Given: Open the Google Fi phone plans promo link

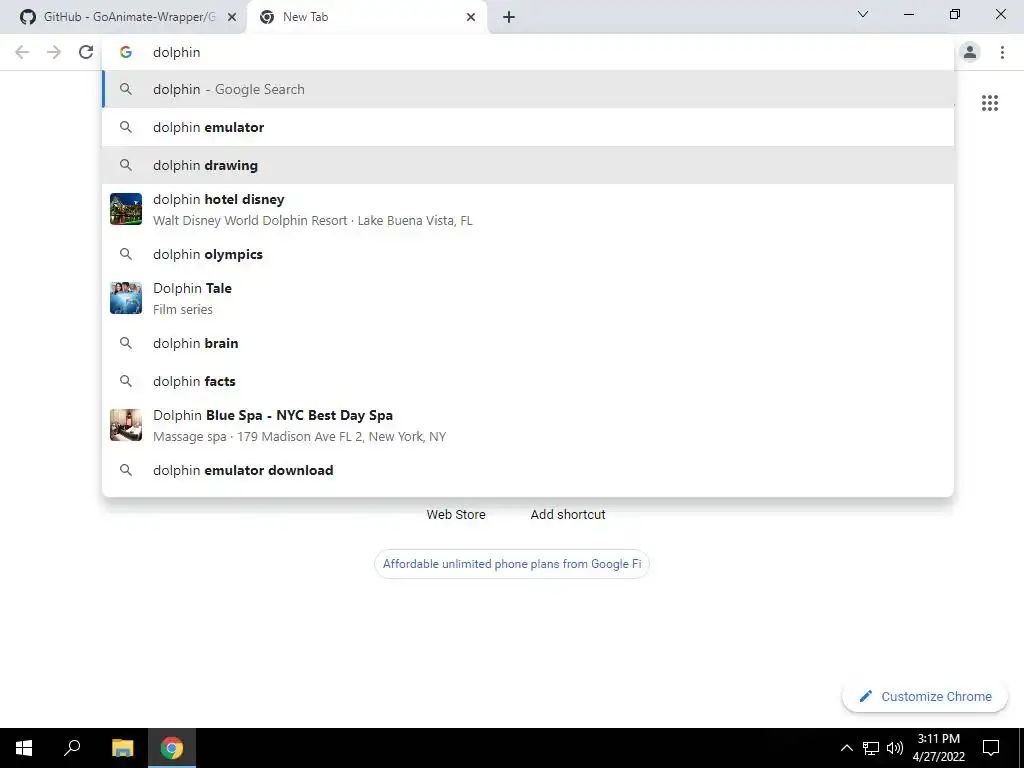Looking at the screenshot, I should [x=512, y=564].
